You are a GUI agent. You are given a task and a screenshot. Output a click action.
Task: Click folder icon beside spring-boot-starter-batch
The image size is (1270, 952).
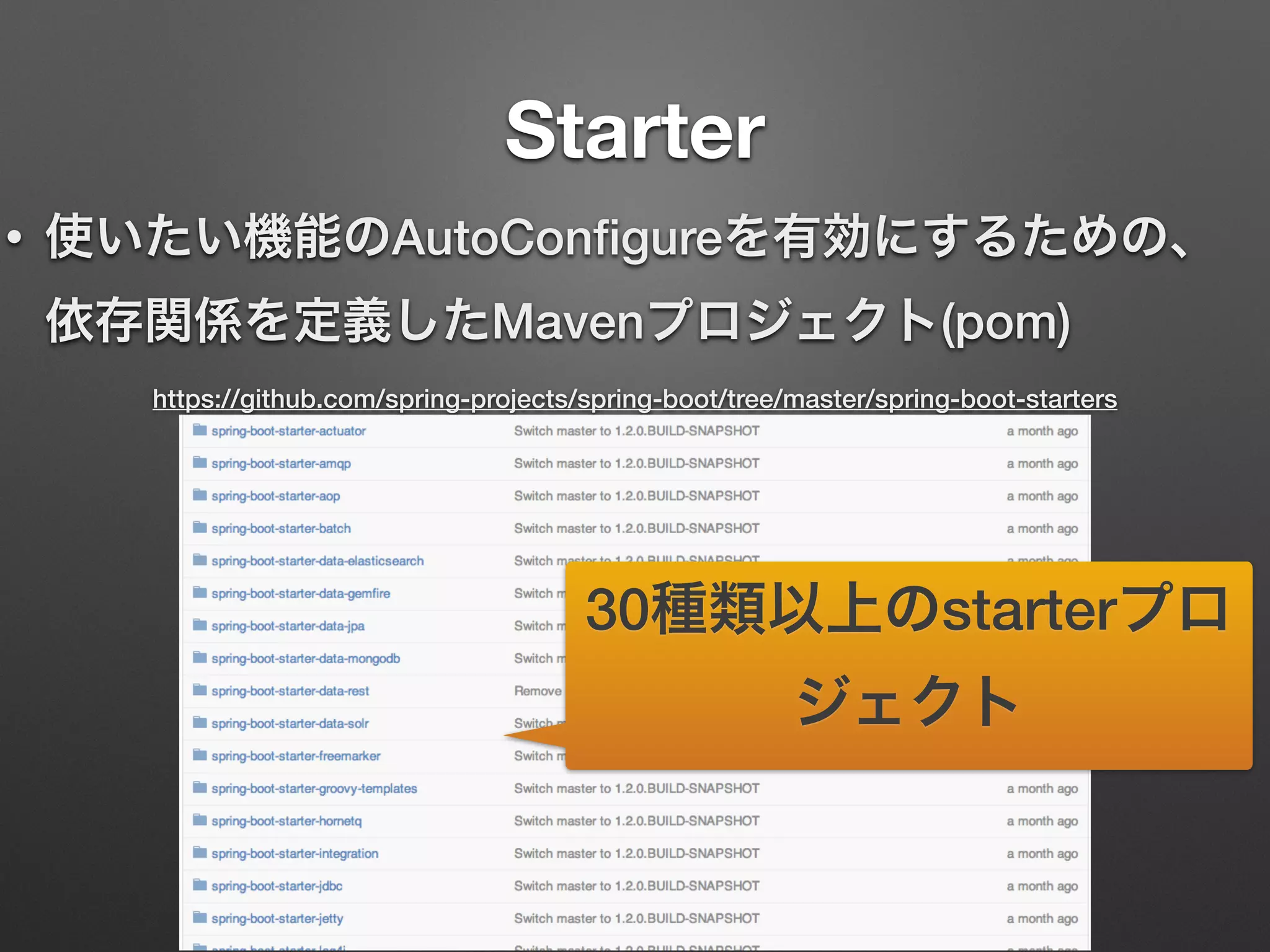pyautogui.click(x=200, y=527)
